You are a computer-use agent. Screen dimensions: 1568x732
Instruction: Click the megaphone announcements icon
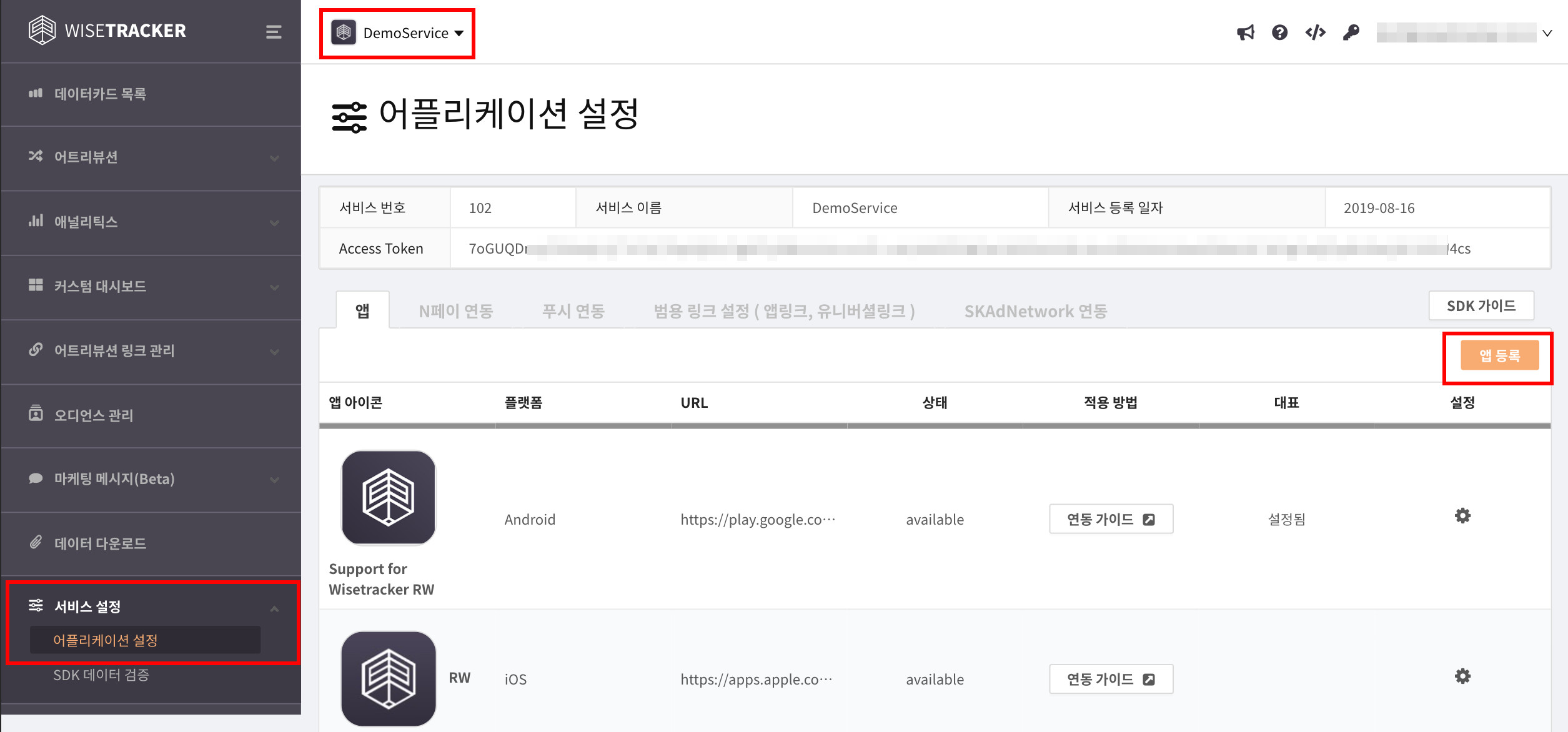tap(1245, 32)
